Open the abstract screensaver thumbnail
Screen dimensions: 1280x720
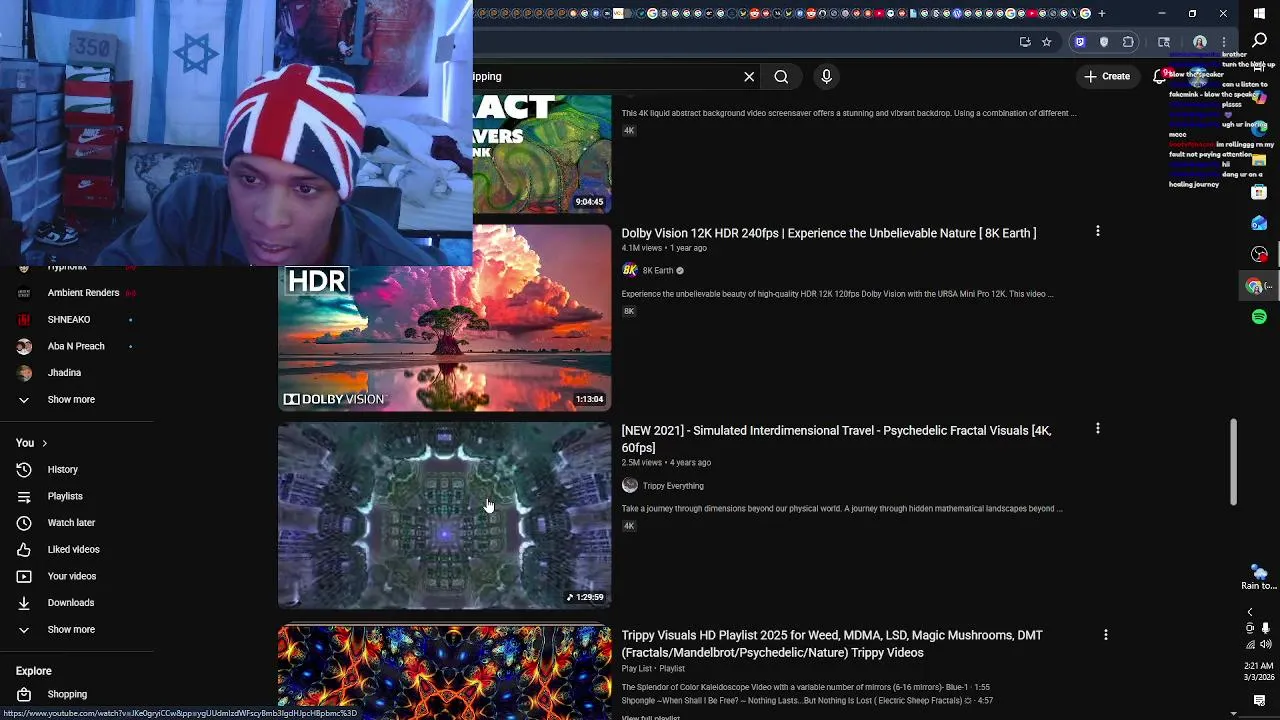[x=541, y=154]
